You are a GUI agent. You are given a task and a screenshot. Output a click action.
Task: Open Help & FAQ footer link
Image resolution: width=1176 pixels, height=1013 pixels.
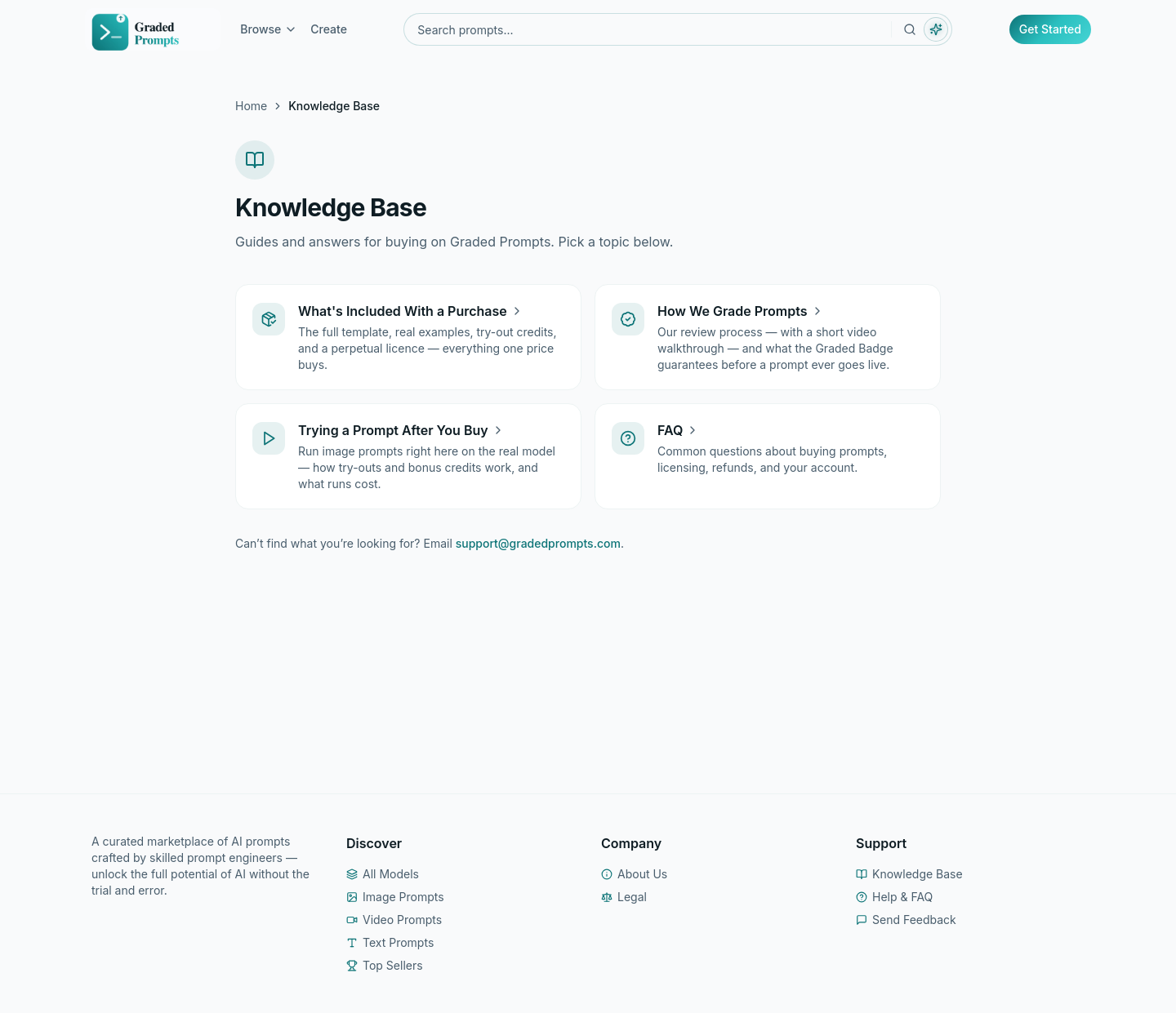[902, 897]
